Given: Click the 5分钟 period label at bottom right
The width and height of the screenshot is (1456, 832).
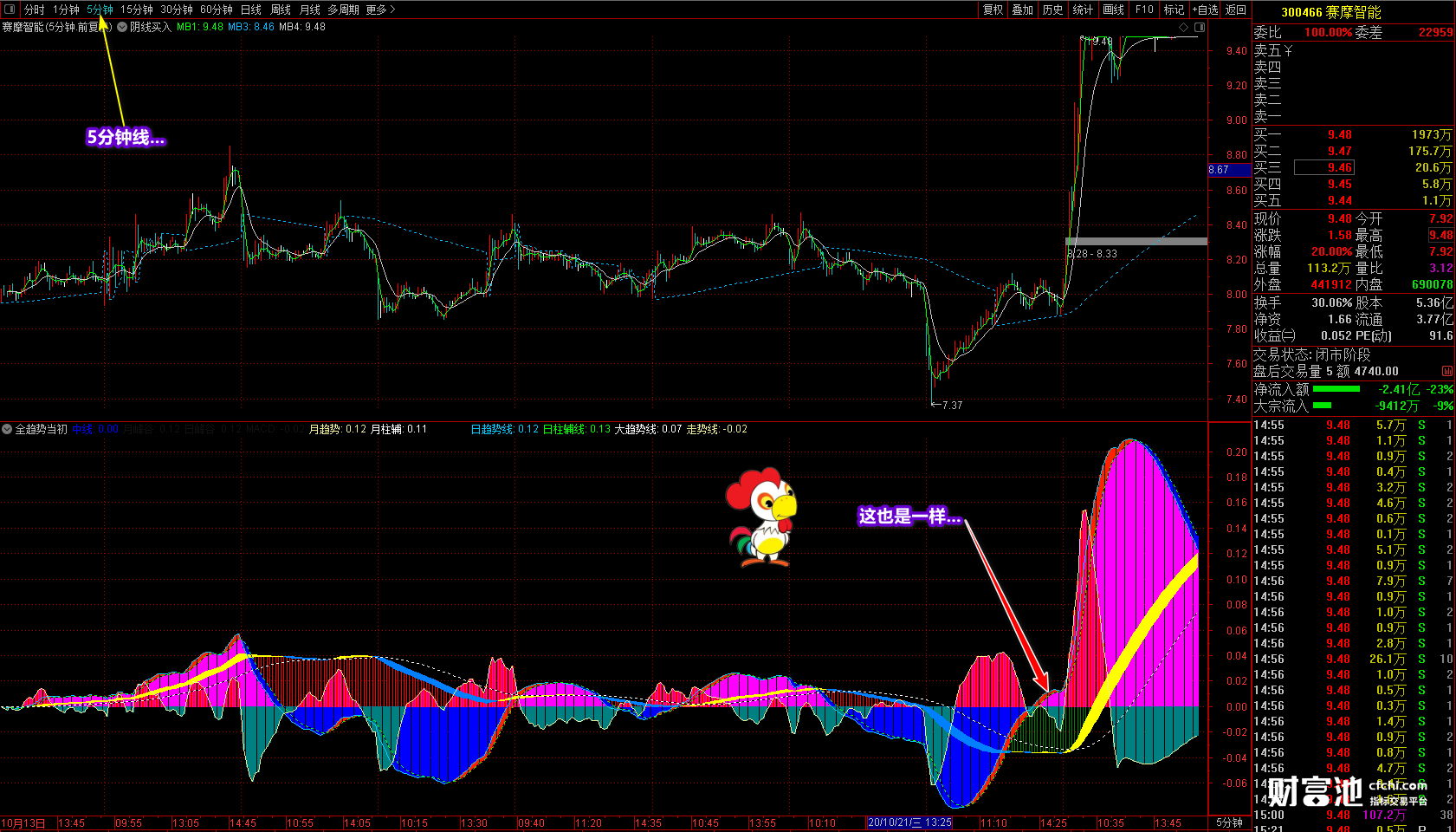Looking at the screenshot, I should pyautogui.click(x=1229, y=822).
